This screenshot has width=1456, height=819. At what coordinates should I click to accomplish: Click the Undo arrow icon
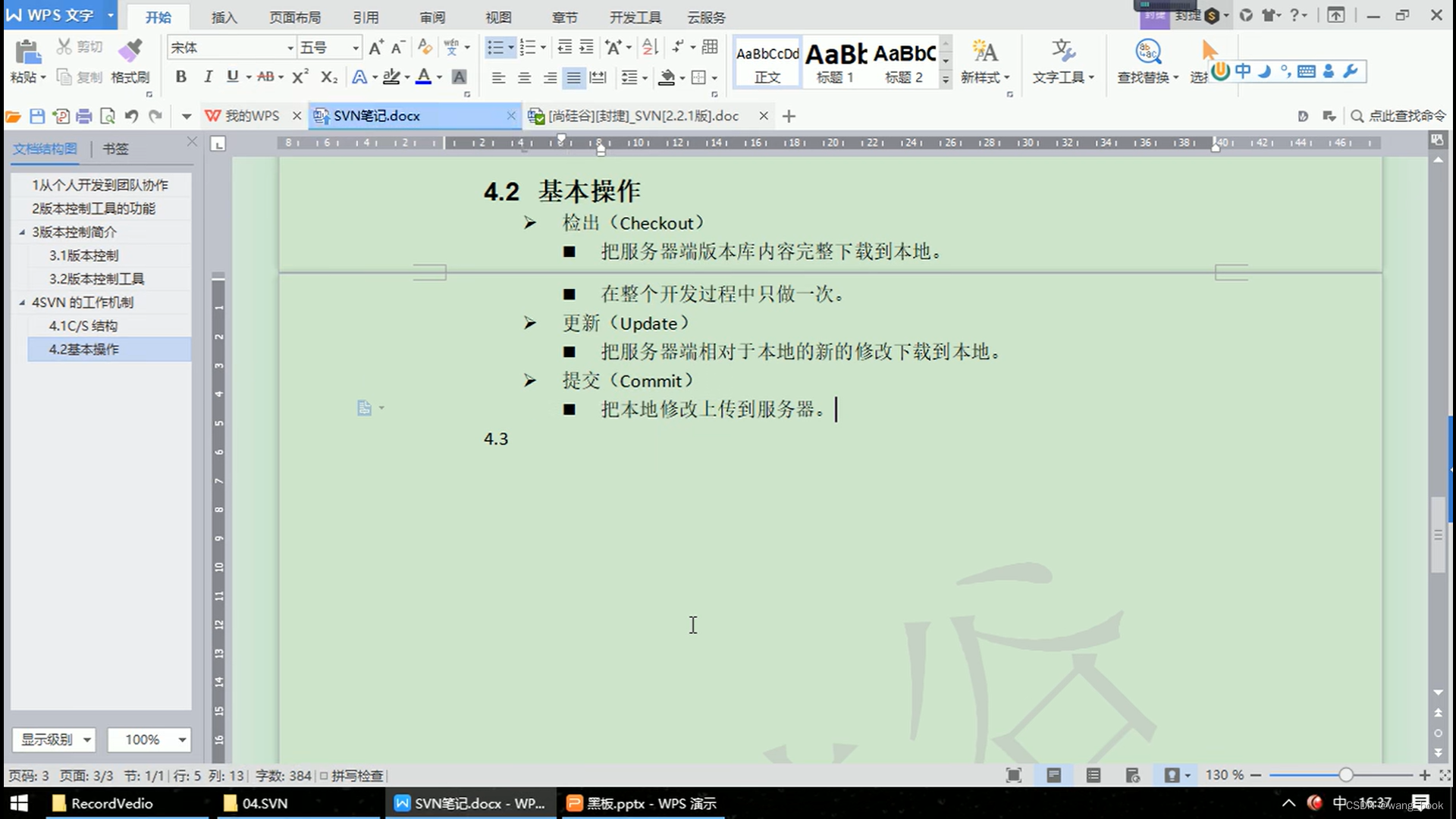click(130, 115)
